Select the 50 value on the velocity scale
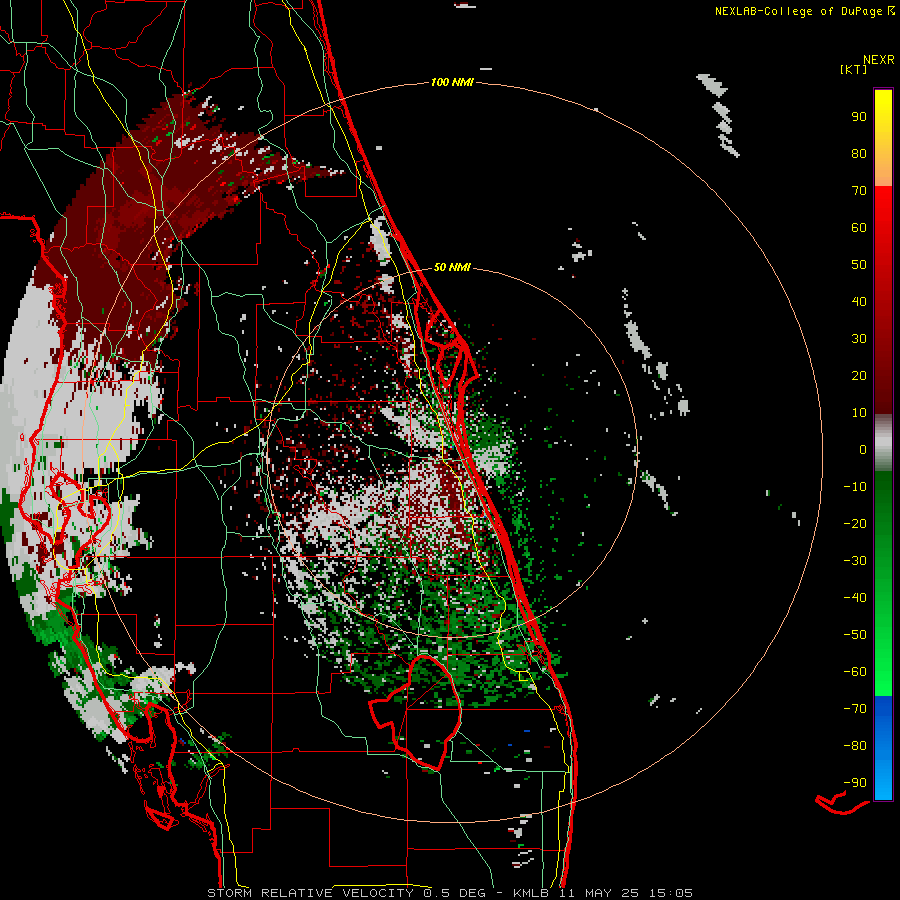Screen dimensions: 900x900 [859, 265]
